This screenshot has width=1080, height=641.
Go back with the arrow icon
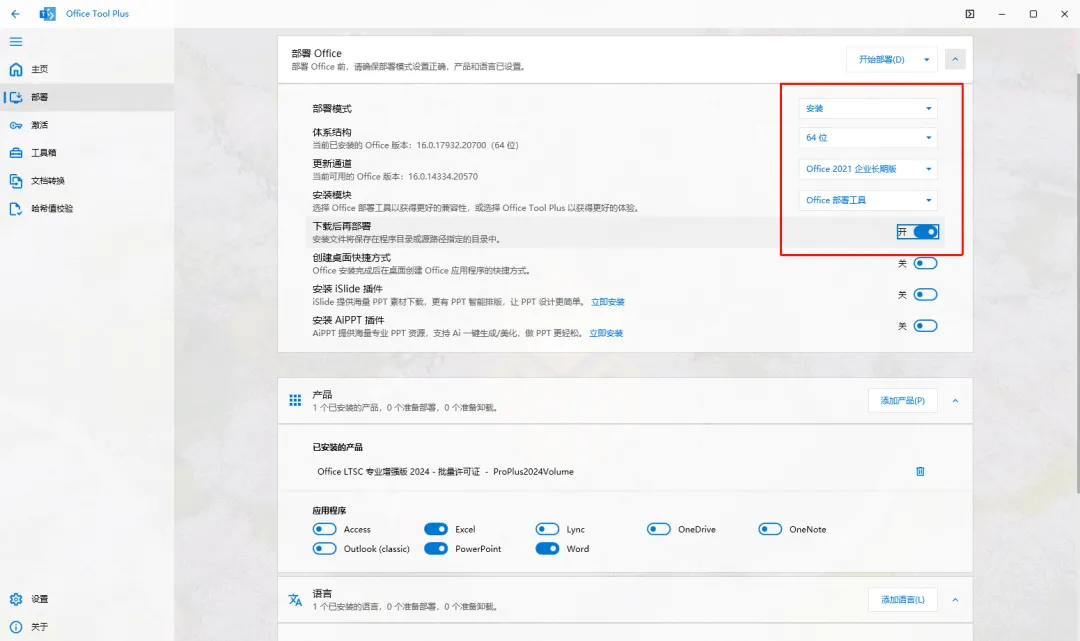(15, 14)
